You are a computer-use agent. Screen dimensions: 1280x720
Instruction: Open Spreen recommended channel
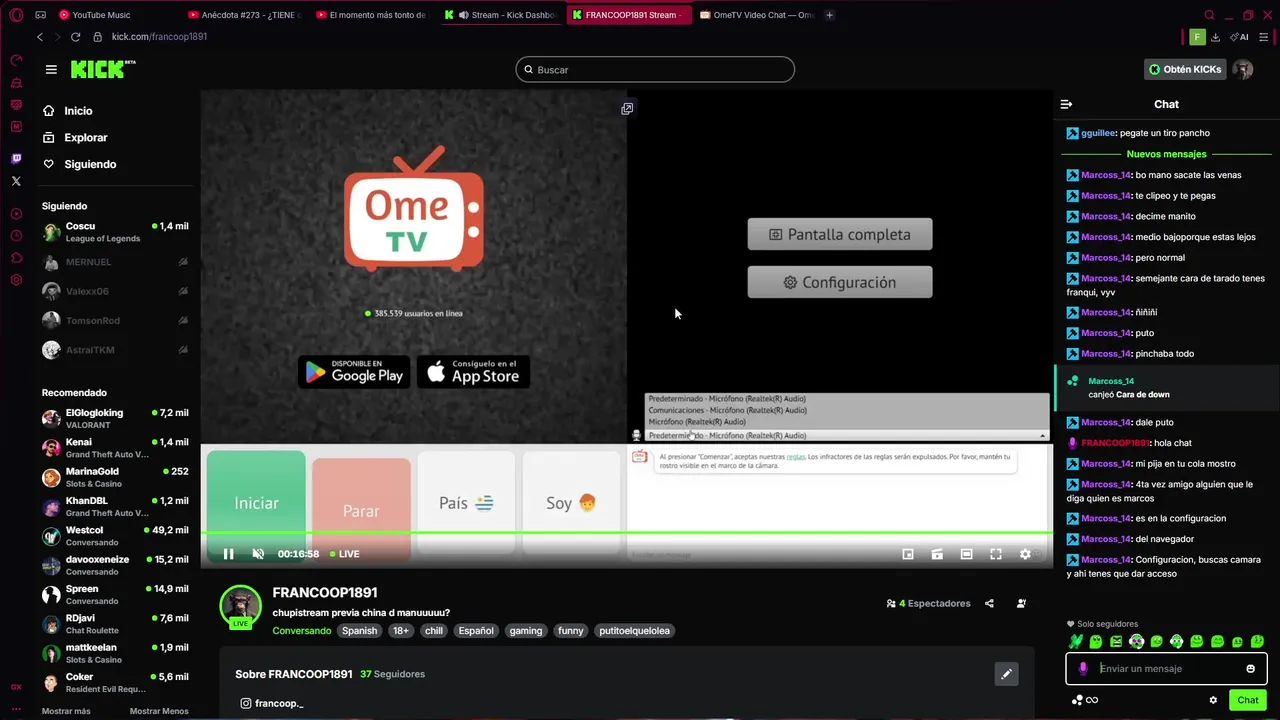pos(115,595)
